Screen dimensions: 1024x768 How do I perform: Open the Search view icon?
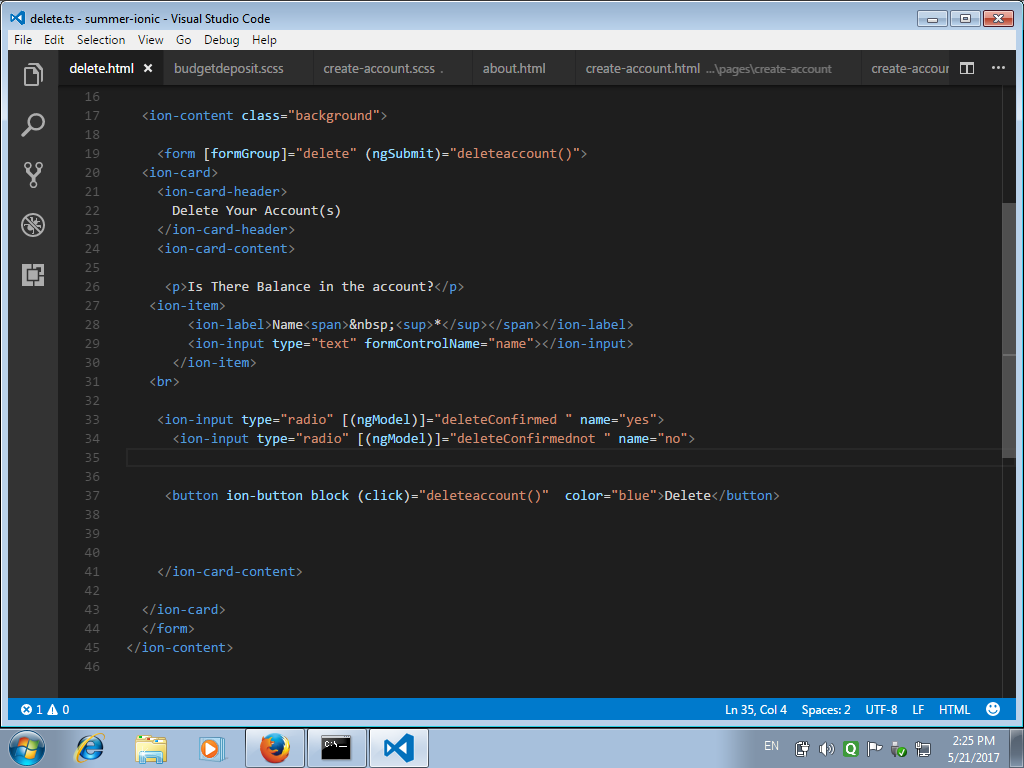[33, 125]
